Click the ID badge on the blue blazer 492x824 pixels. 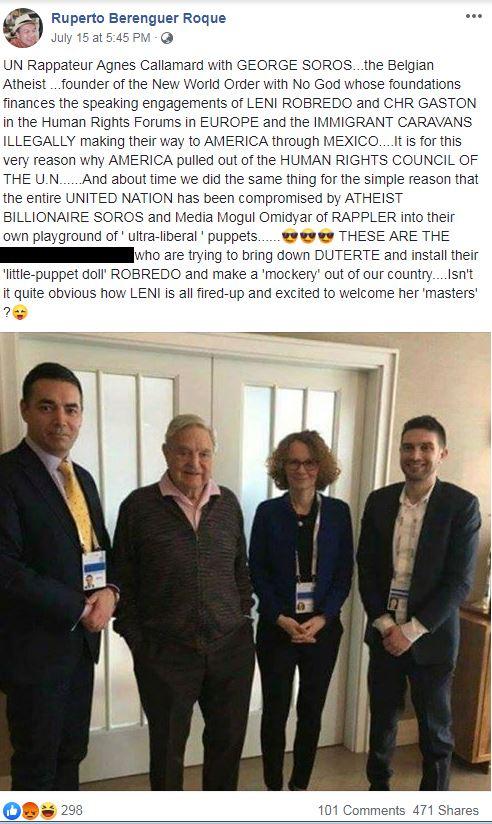tap(305, 598)
